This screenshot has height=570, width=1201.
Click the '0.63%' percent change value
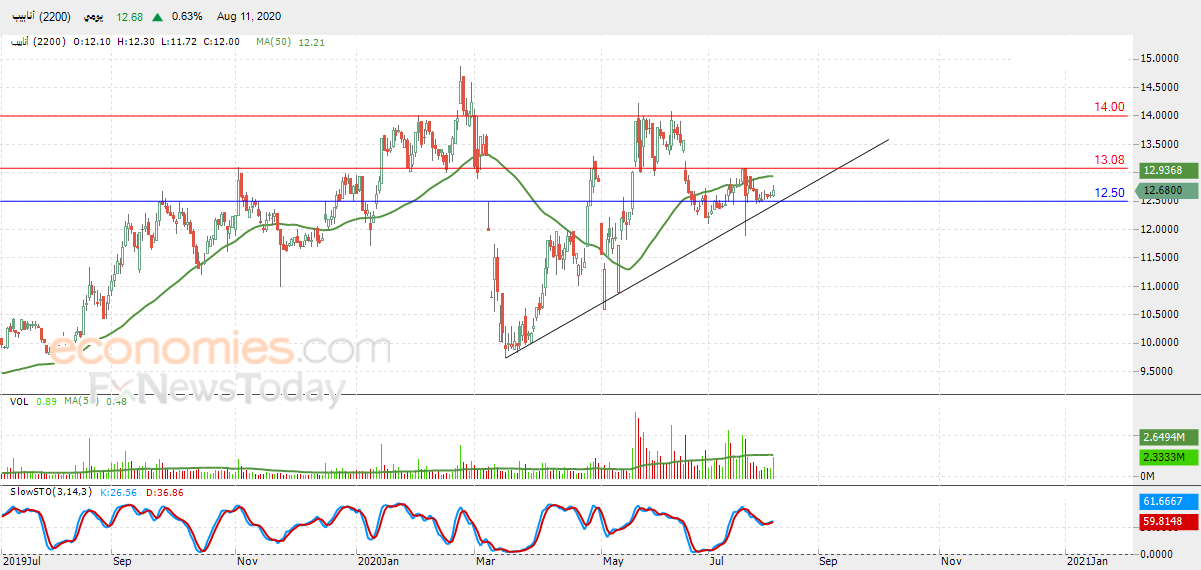(187, 17)
